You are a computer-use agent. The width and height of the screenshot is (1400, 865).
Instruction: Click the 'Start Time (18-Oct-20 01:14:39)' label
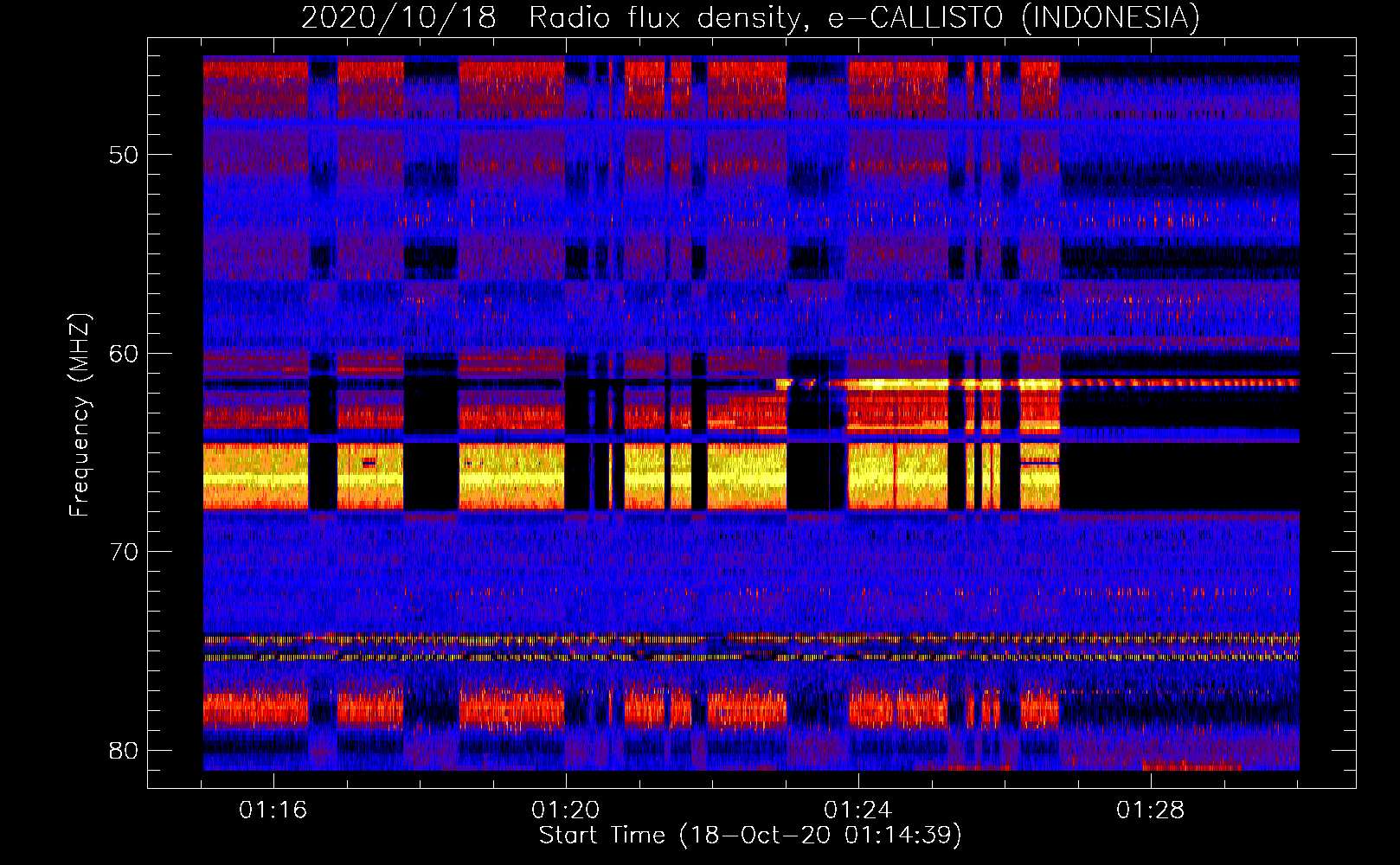pos(750,836)
